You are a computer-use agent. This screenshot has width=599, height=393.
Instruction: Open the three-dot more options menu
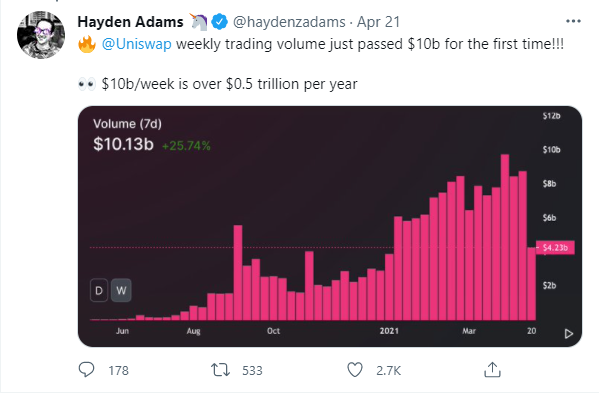click(x=573, y=21)
